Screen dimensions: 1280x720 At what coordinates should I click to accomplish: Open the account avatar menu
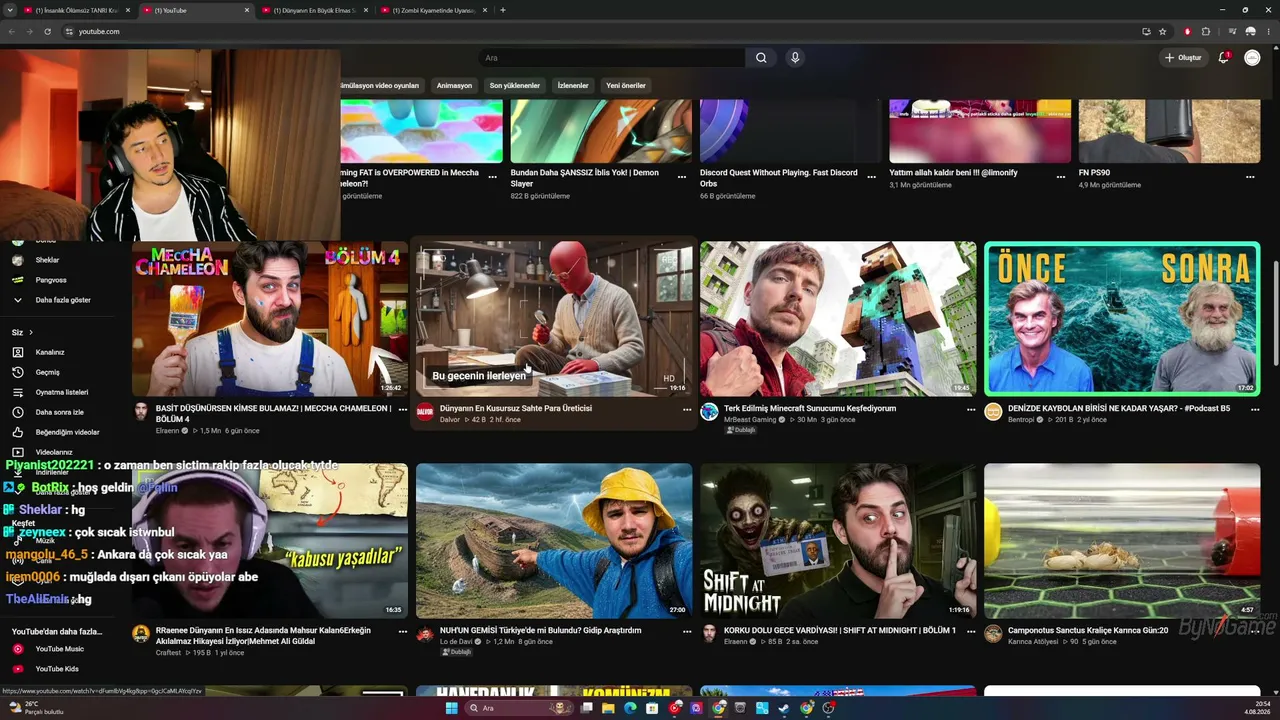(x=1252, y=58)
